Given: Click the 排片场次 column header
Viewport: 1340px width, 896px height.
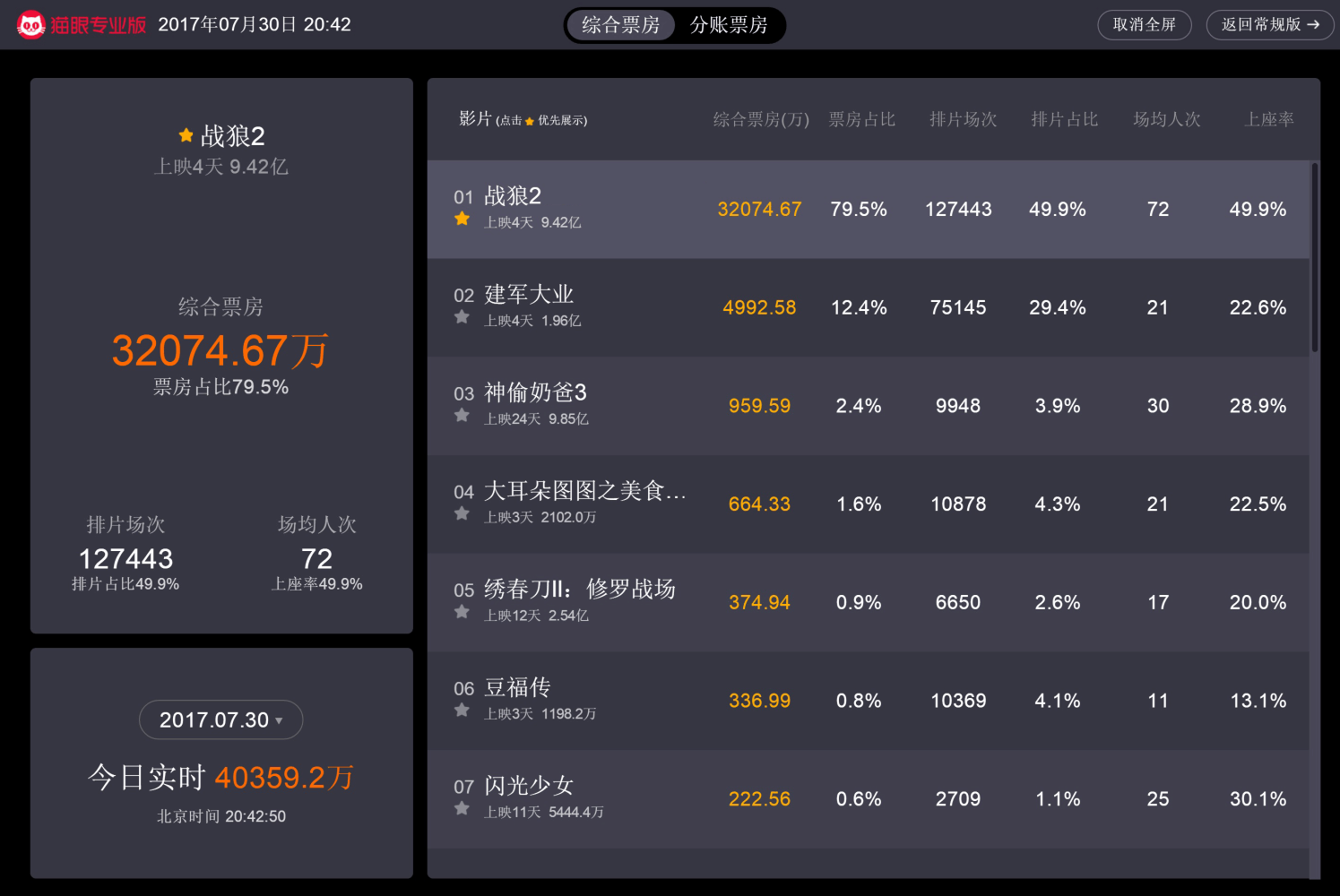Looking at the screenshot, I should point(963,119).
